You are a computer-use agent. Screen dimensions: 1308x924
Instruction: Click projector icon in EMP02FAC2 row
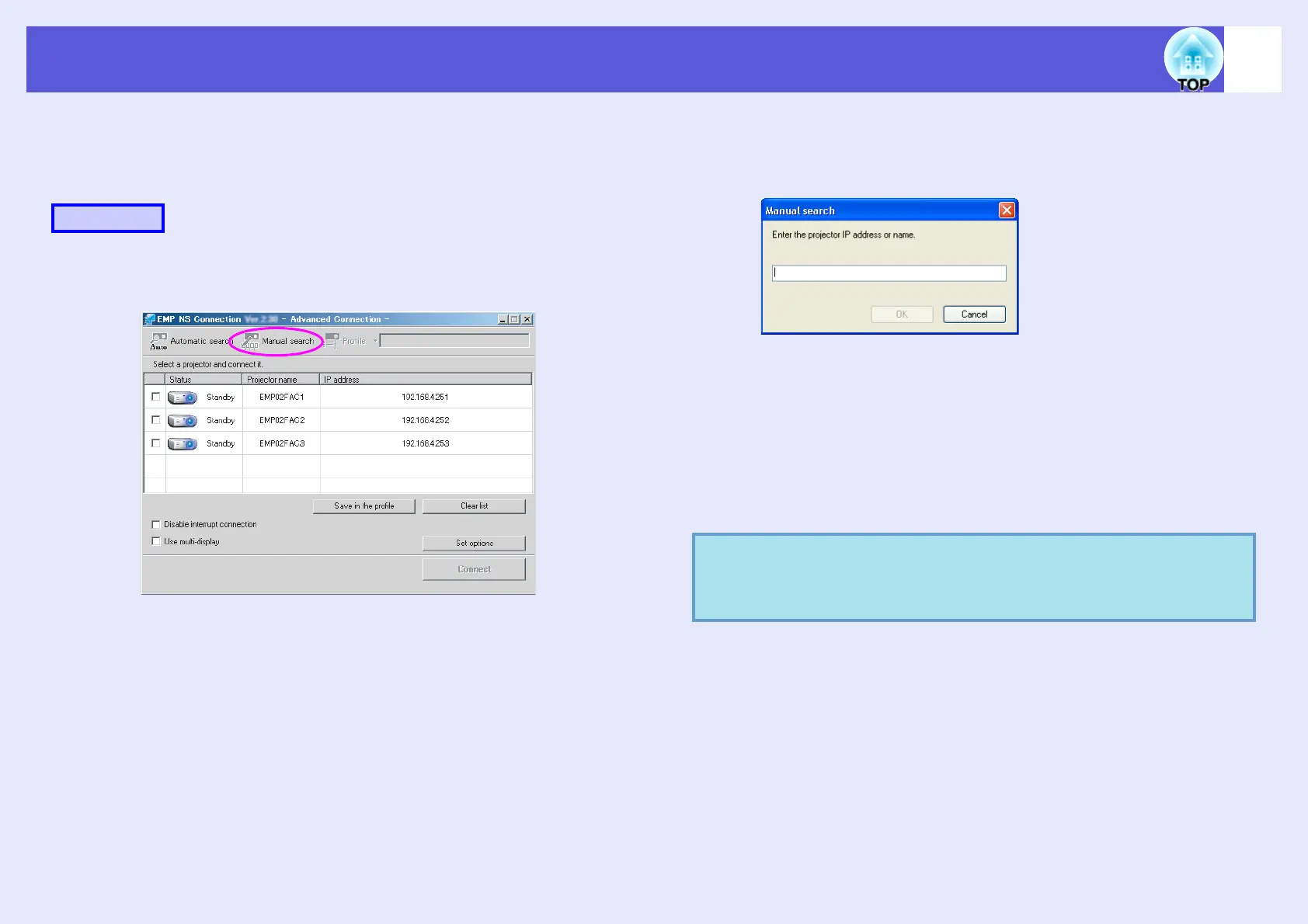pyautogui.click(x=183, y=421)
